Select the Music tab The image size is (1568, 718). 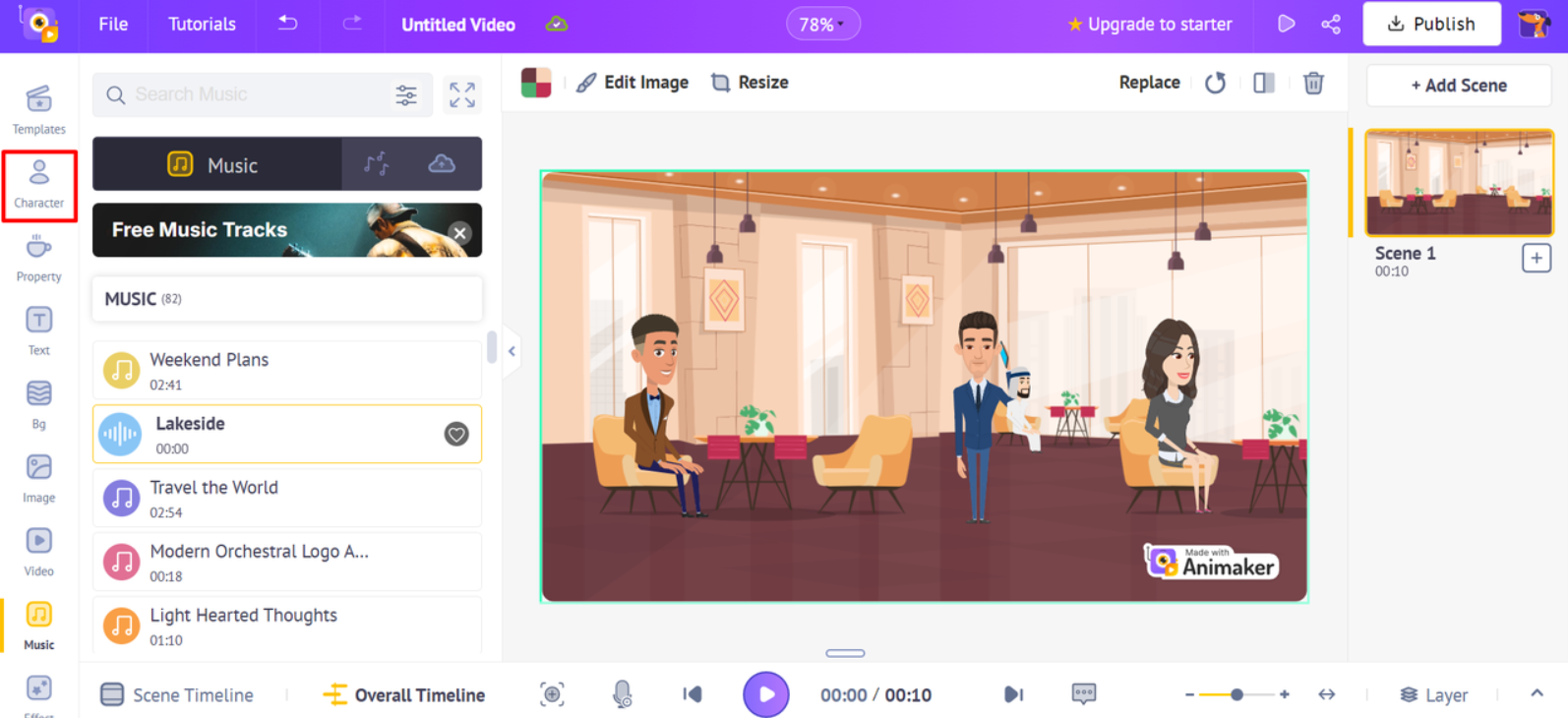point(216,163)
